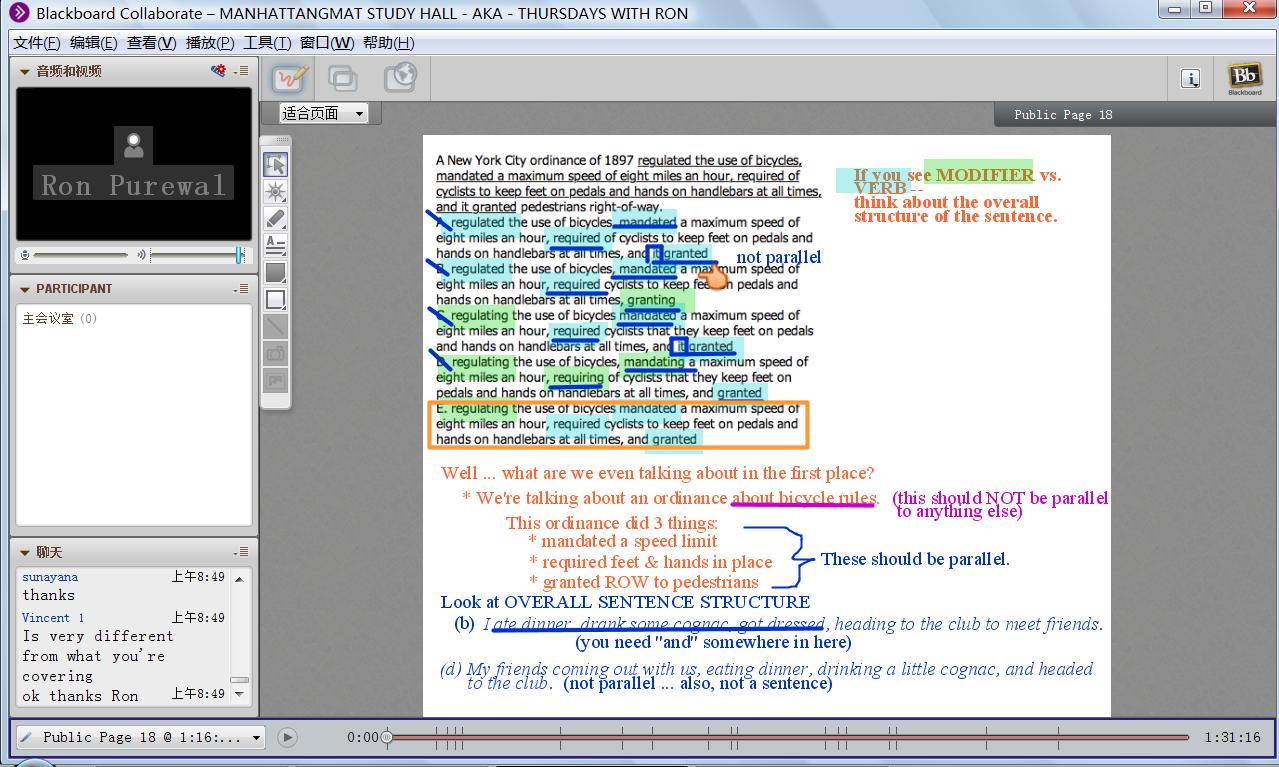
Task: Click Vincent 1's name in chat
Action: [53, 618]
